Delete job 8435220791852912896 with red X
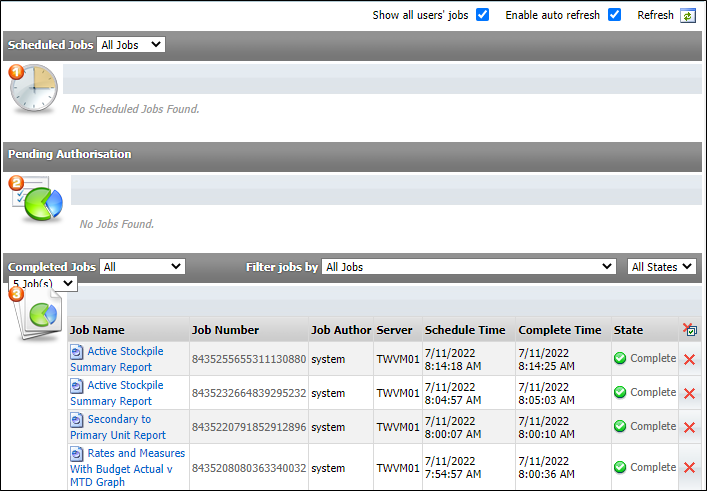The image size is (707, 491). (689, 427)
